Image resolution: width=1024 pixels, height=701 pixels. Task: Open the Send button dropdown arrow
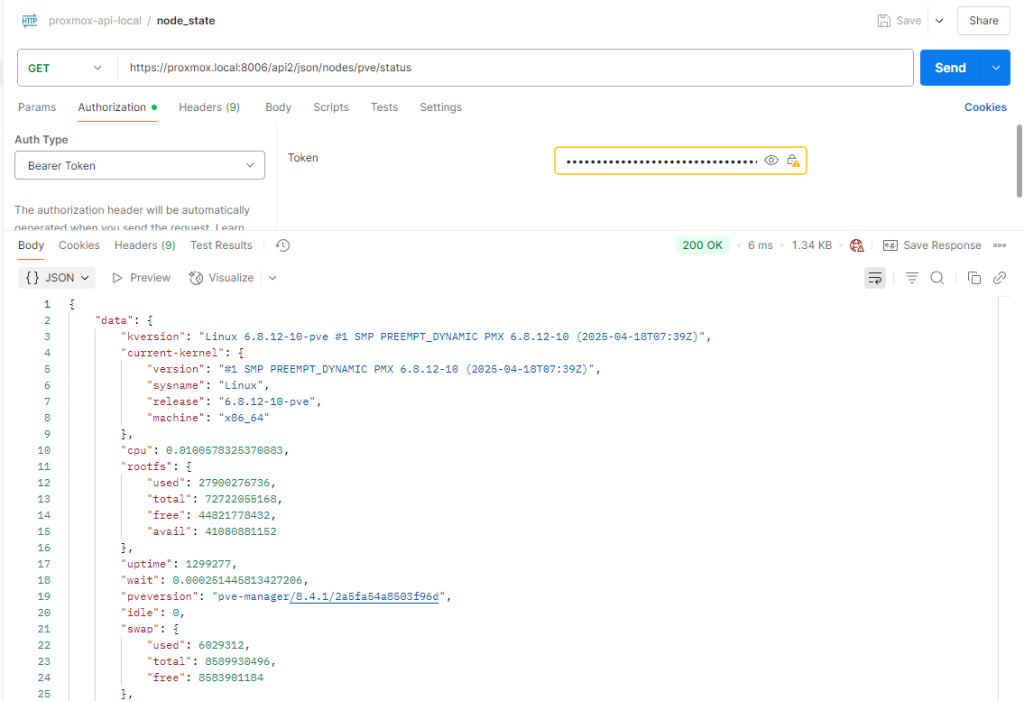(x=996, y=68)
